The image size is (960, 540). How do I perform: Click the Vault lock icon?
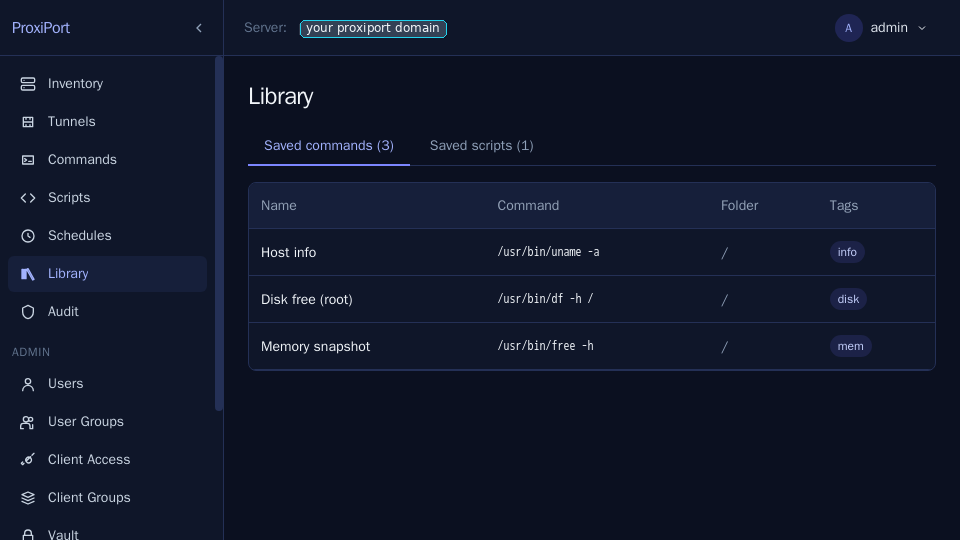28,534
